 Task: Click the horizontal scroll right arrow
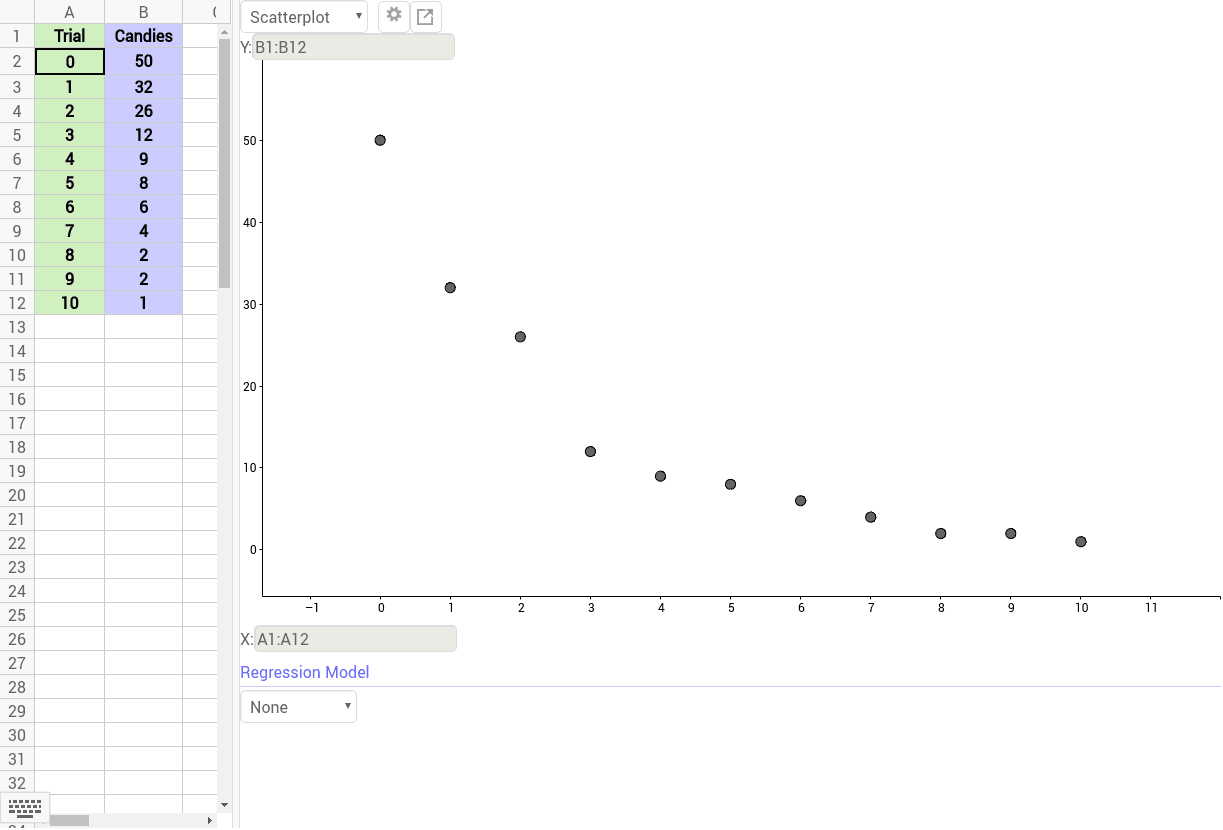point(210,821)
